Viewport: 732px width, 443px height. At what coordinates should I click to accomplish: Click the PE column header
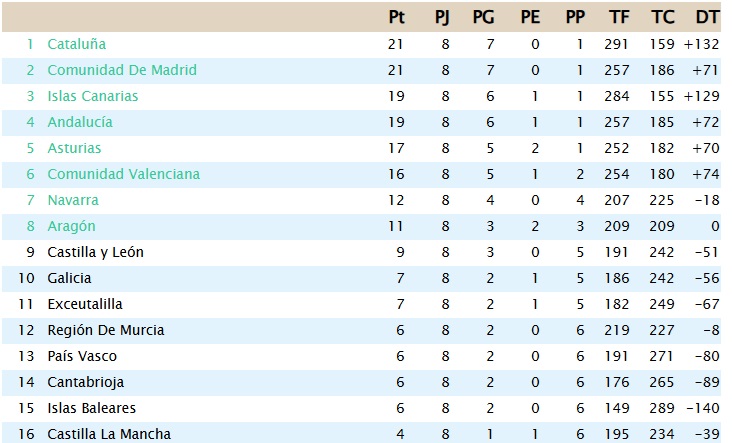[x=530, y=17]
